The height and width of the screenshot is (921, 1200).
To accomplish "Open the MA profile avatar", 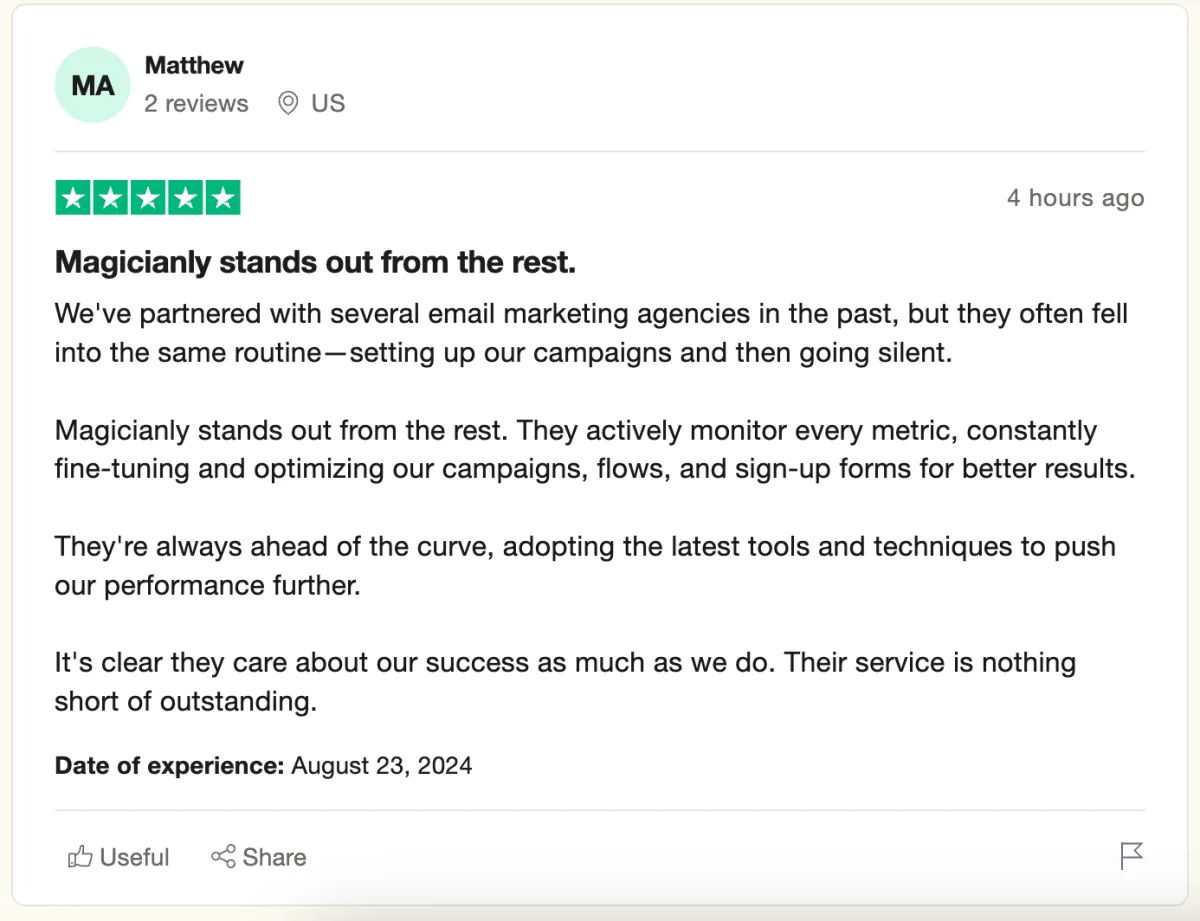I will [x=92, y=85].
